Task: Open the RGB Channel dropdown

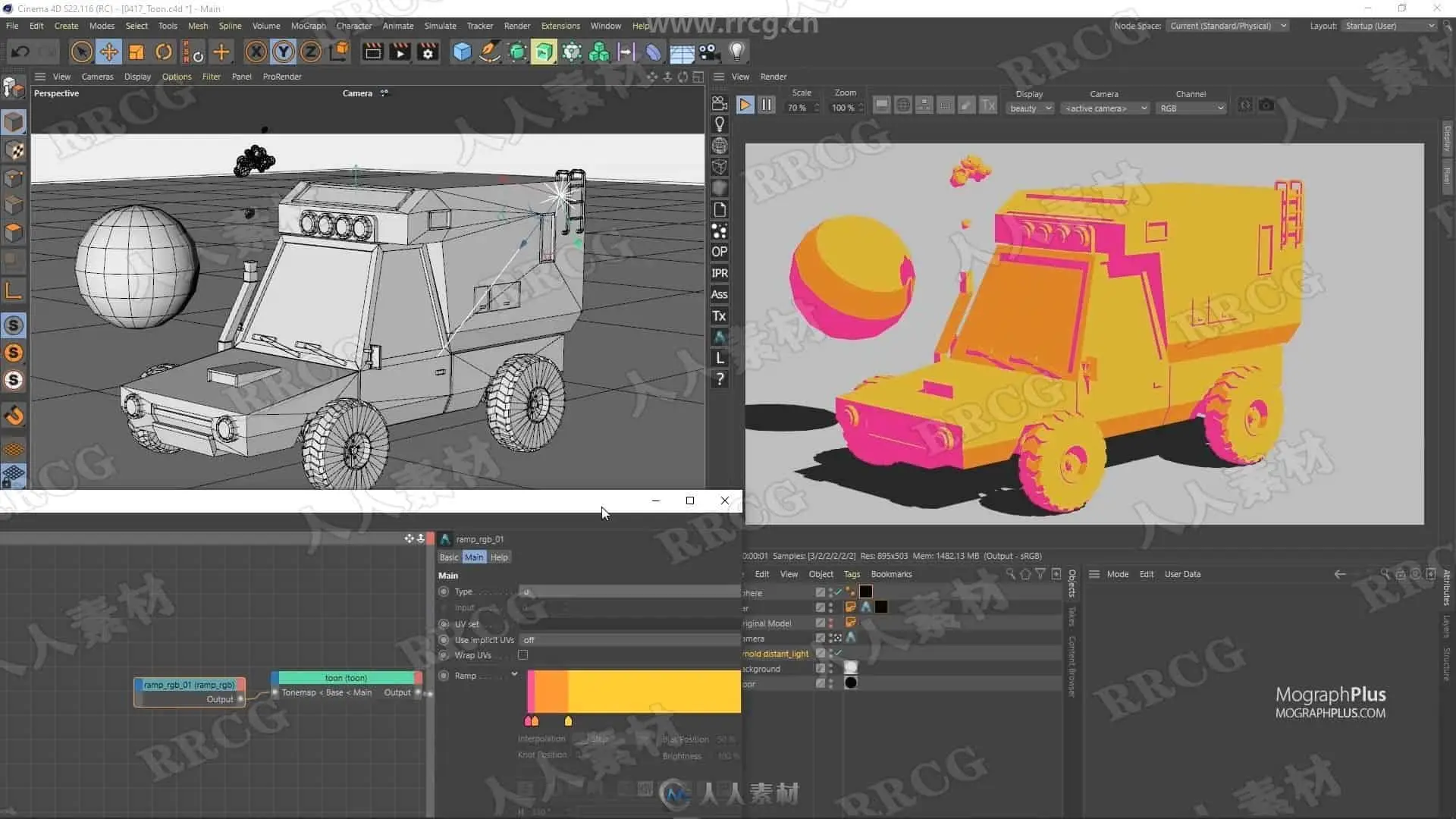Action: [1191, 108]
